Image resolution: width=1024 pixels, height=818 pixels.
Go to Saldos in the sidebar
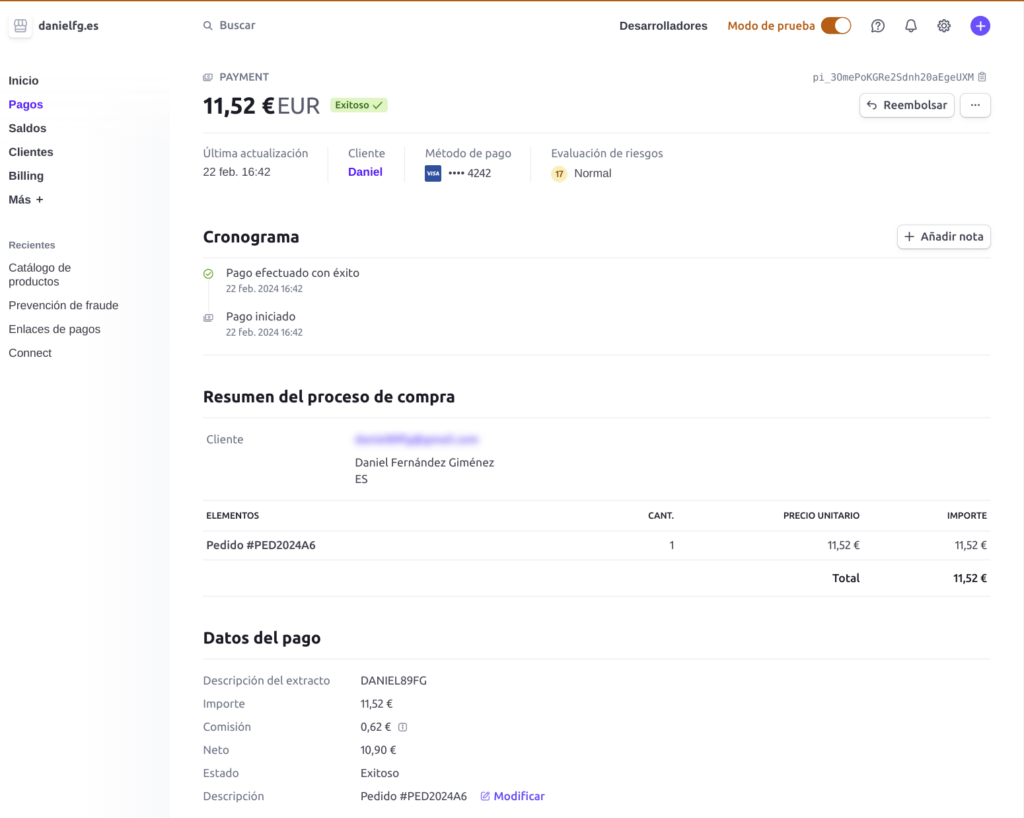click(27, 129)
